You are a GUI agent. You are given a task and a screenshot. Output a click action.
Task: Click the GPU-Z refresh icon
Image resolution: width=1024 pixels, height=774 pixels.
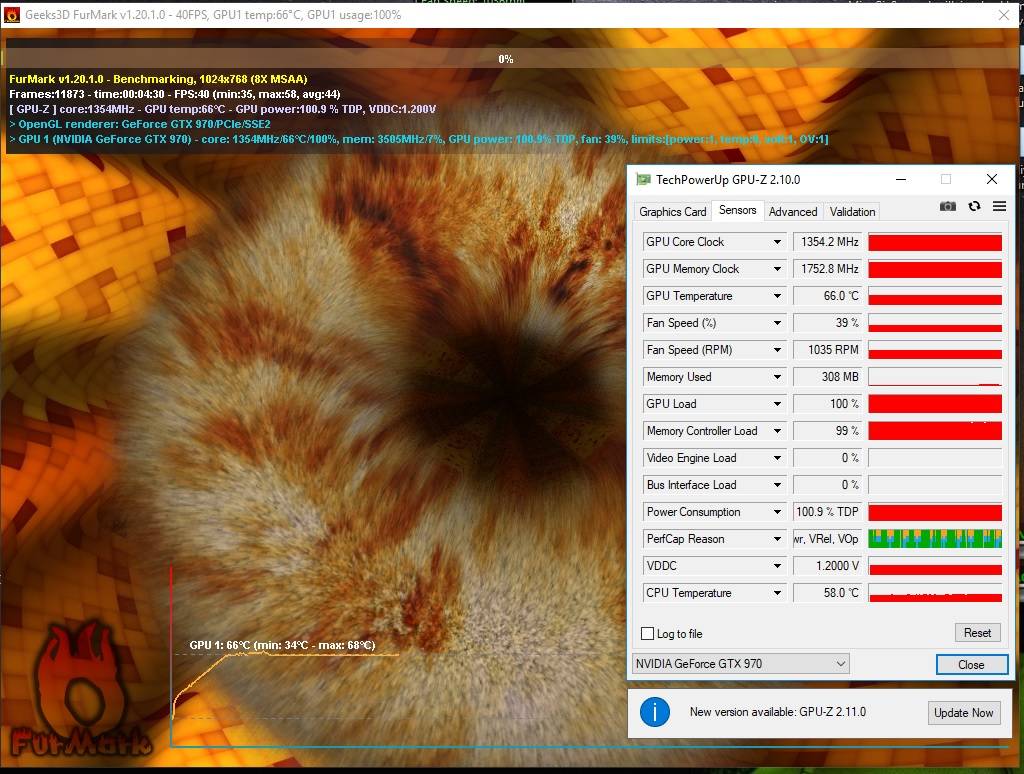pos(974,206)
